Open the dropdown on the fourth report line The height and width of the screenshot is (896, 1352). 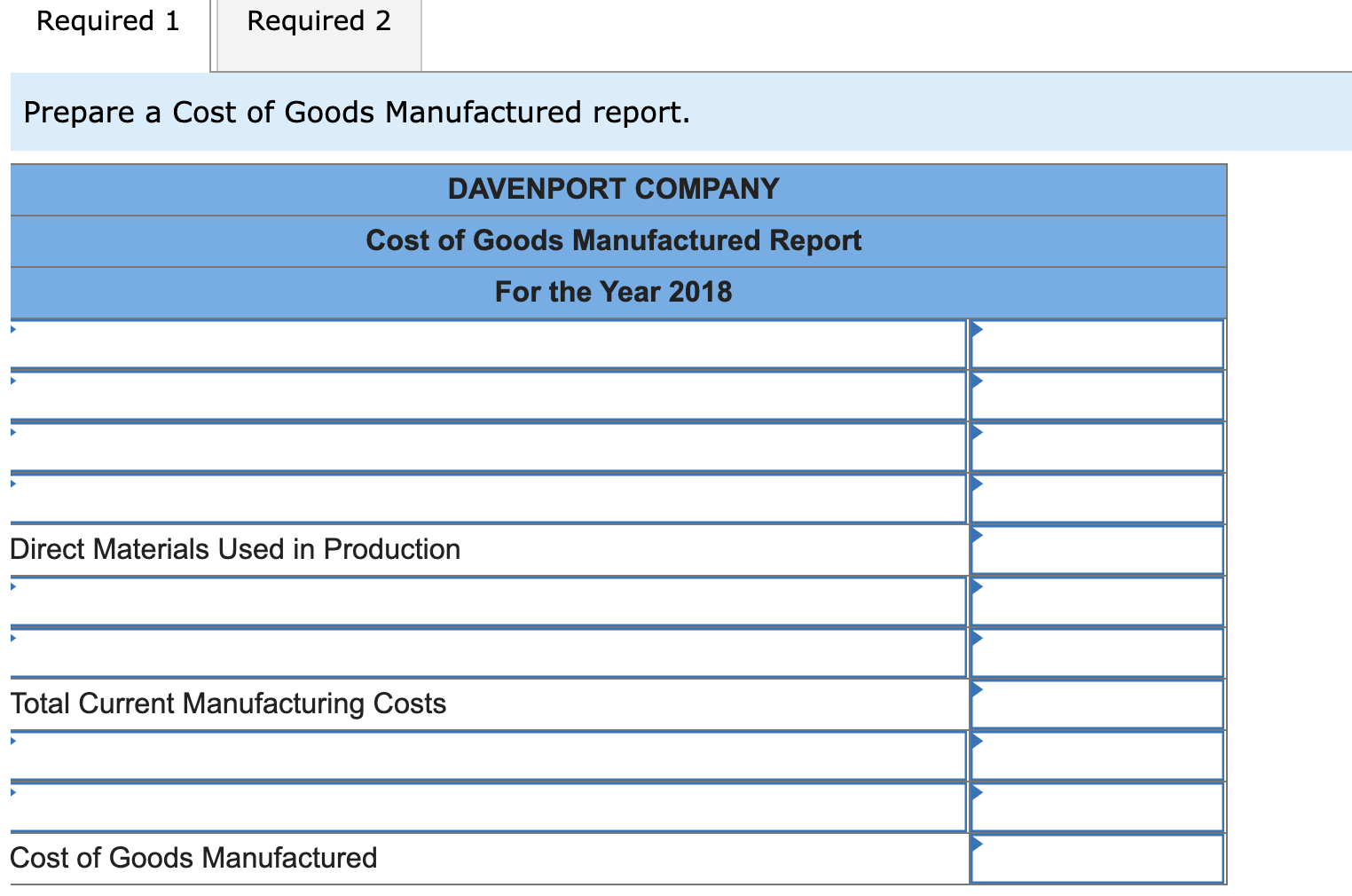pos(12,483)
